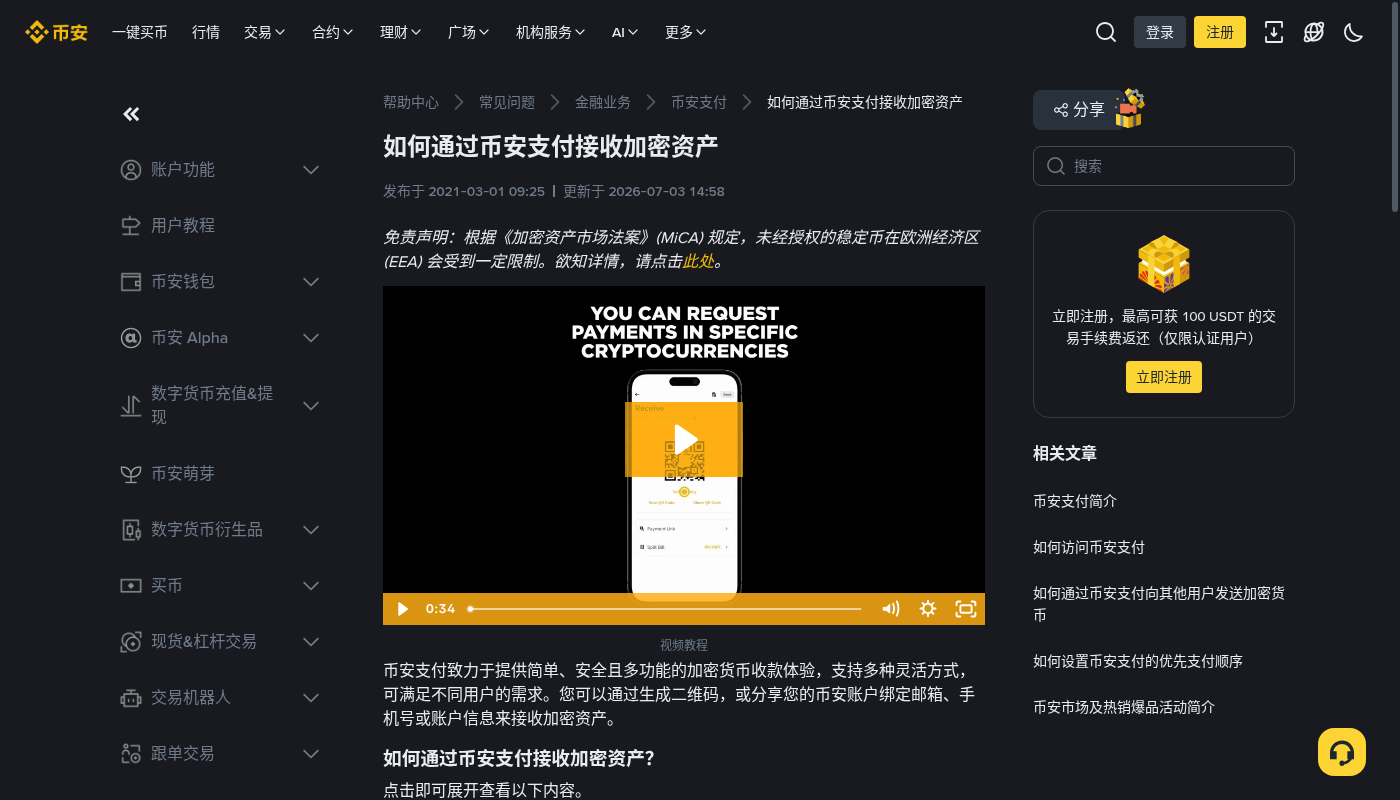Viewport: 1400px width, 800px height.
Task: Click the gift box icon next to share
Action: coord(1130,108)
